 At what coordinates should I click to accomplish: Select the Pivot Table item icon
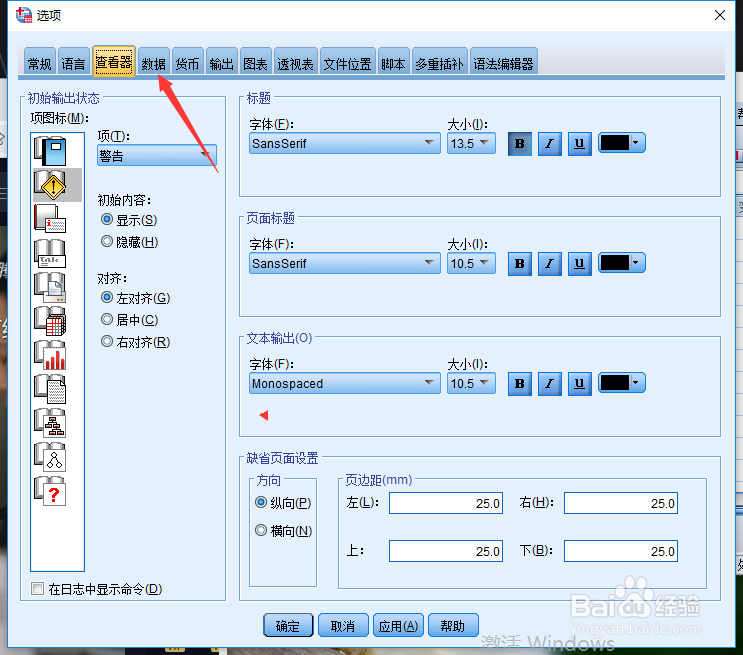click(50, 321)
